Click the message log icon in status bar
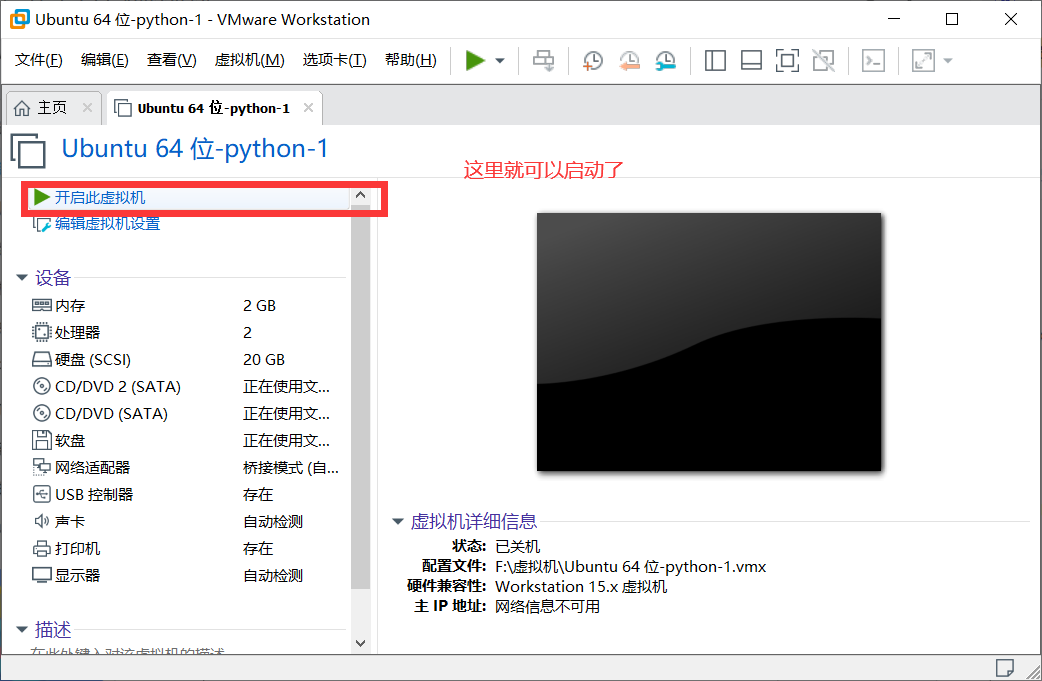This screenshot has width=1042, height=681. point(1004,667)
